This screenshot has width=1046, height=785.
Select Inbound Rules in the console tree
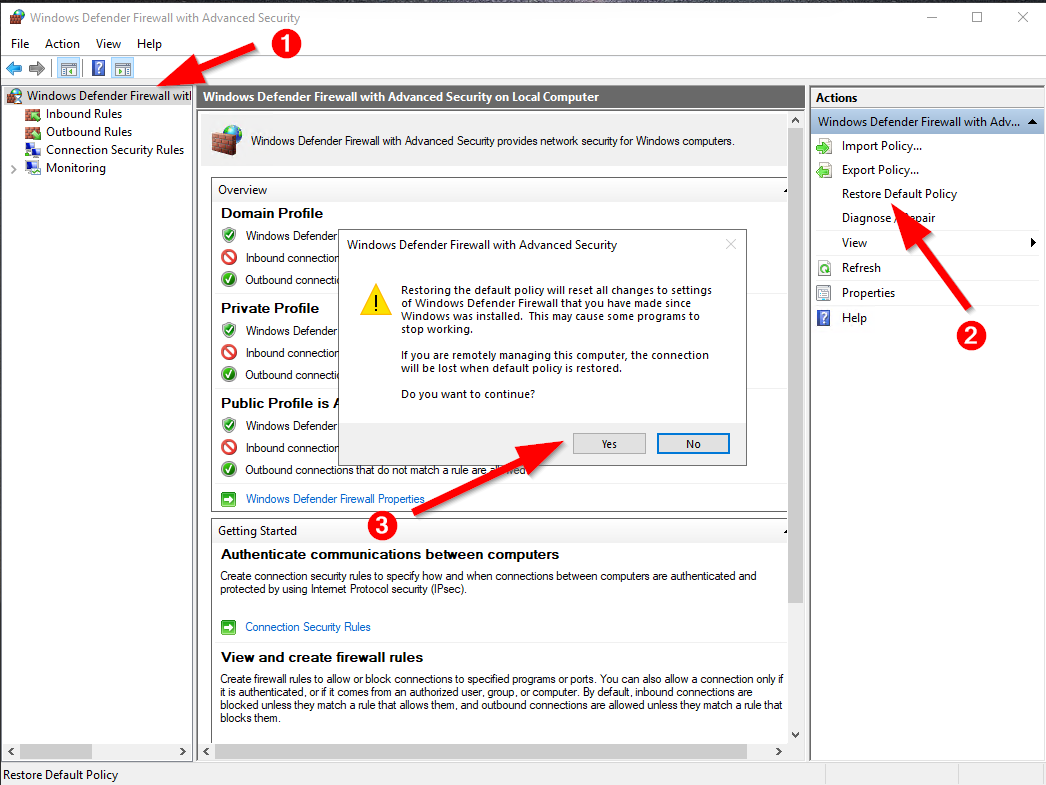83,114
